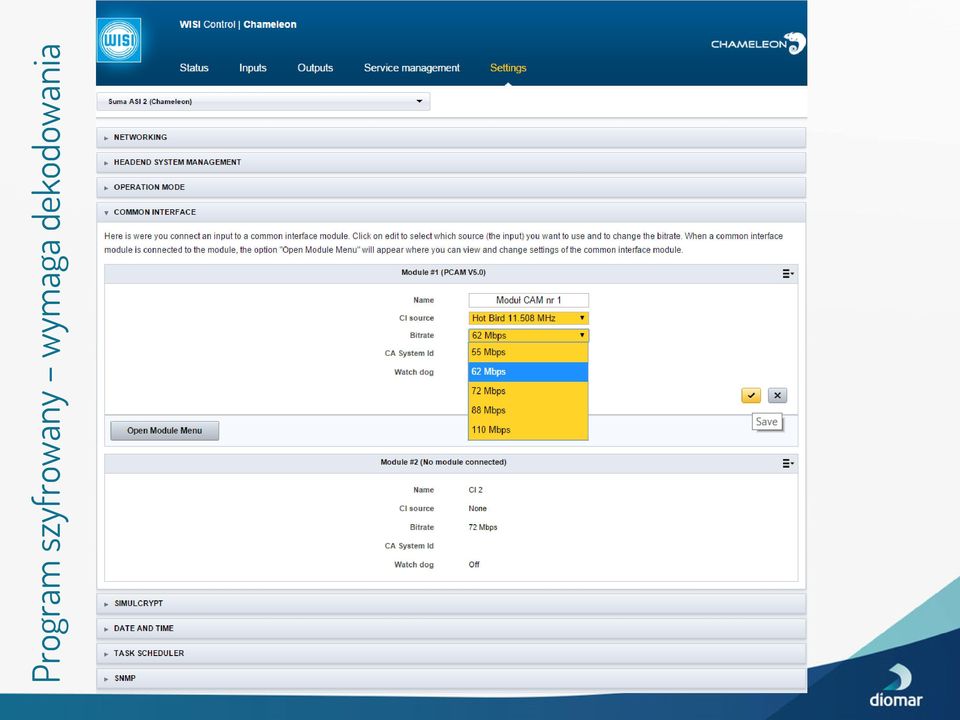This screenshot has width=960, height=720.
Task: Select the Settings tab
Action: pyautogui.click(x=508, y=68)
